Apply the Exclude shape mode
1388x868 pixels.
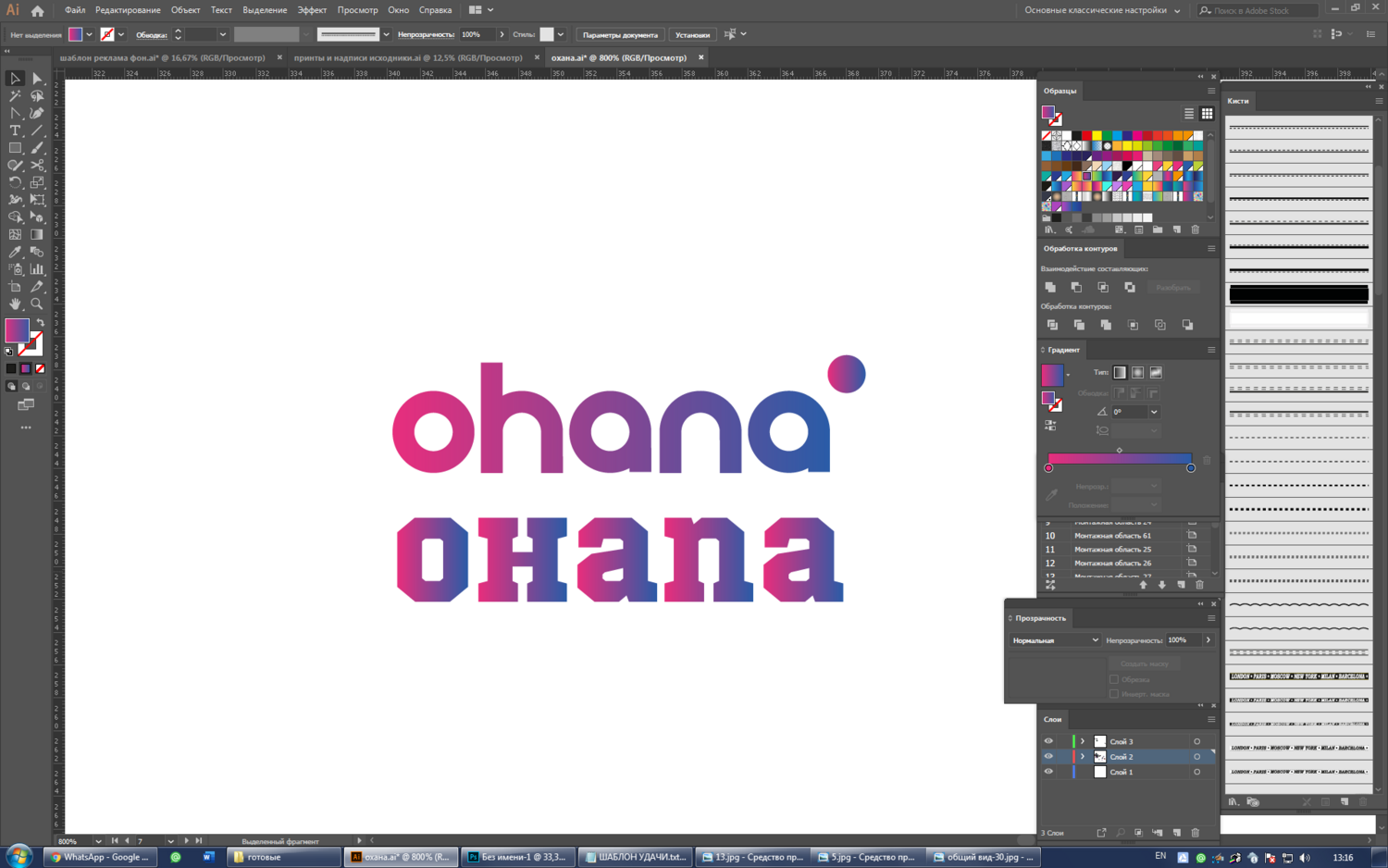click(1130, 288)
